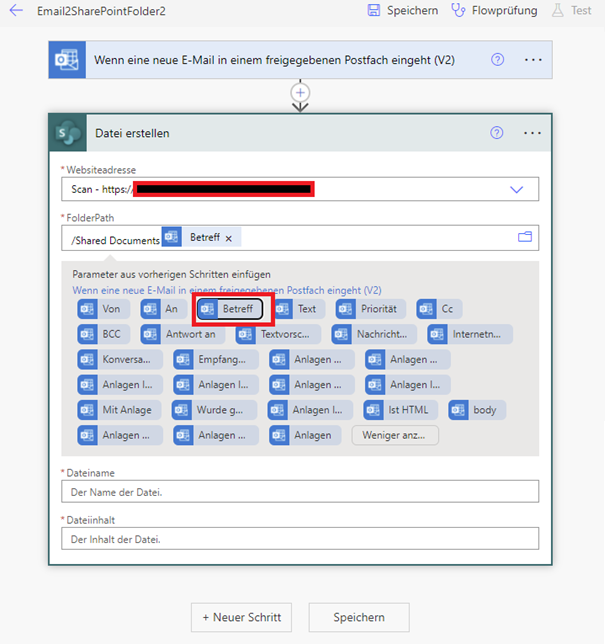Open help for the email trigger step
Screen dimensions: 605x644
[x=497, y=60]
